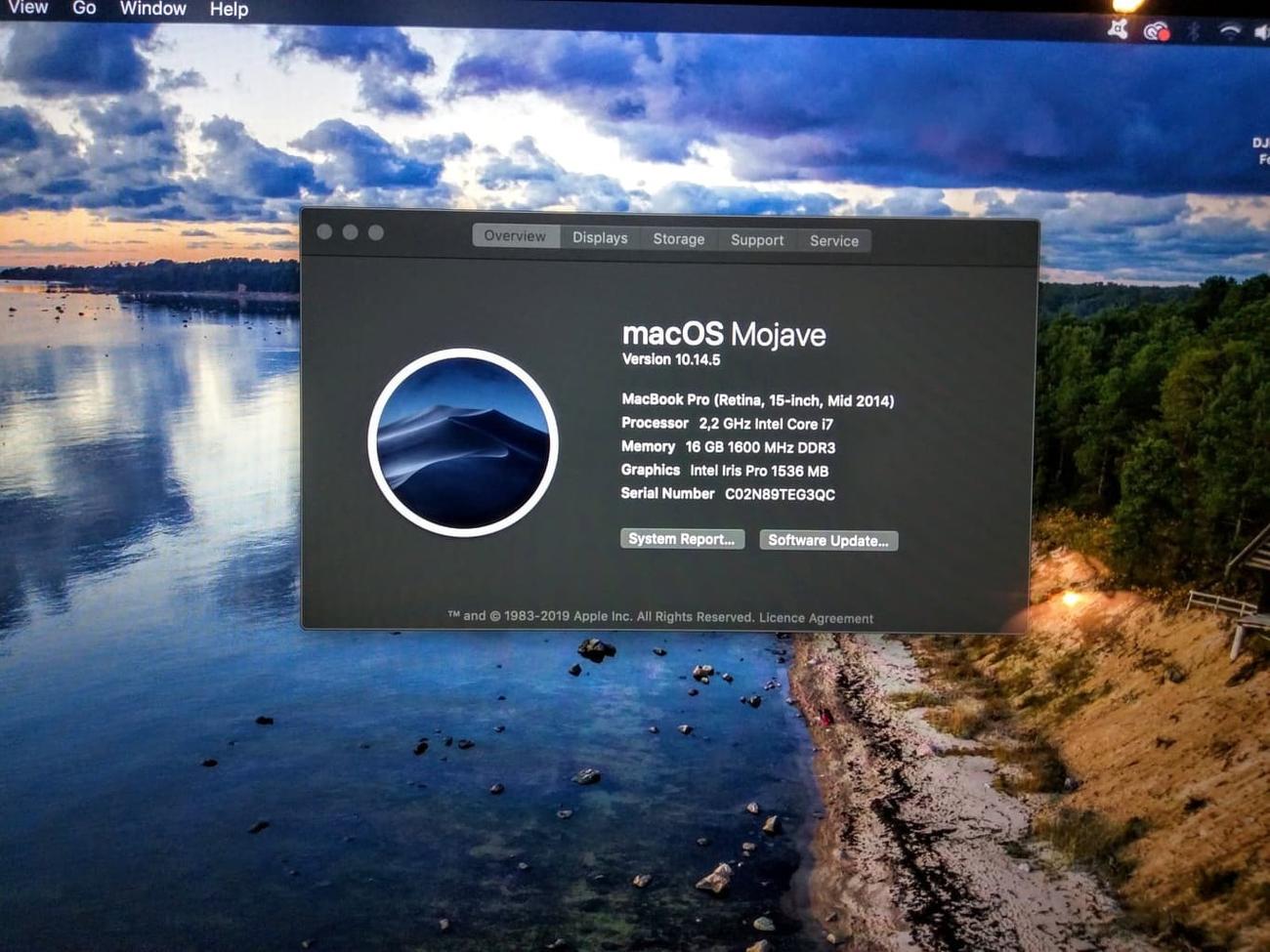The height and width of the screenshot is (952, 1270).
Task: Click the macOS Mojave dune logo
Action: [463, 442]
